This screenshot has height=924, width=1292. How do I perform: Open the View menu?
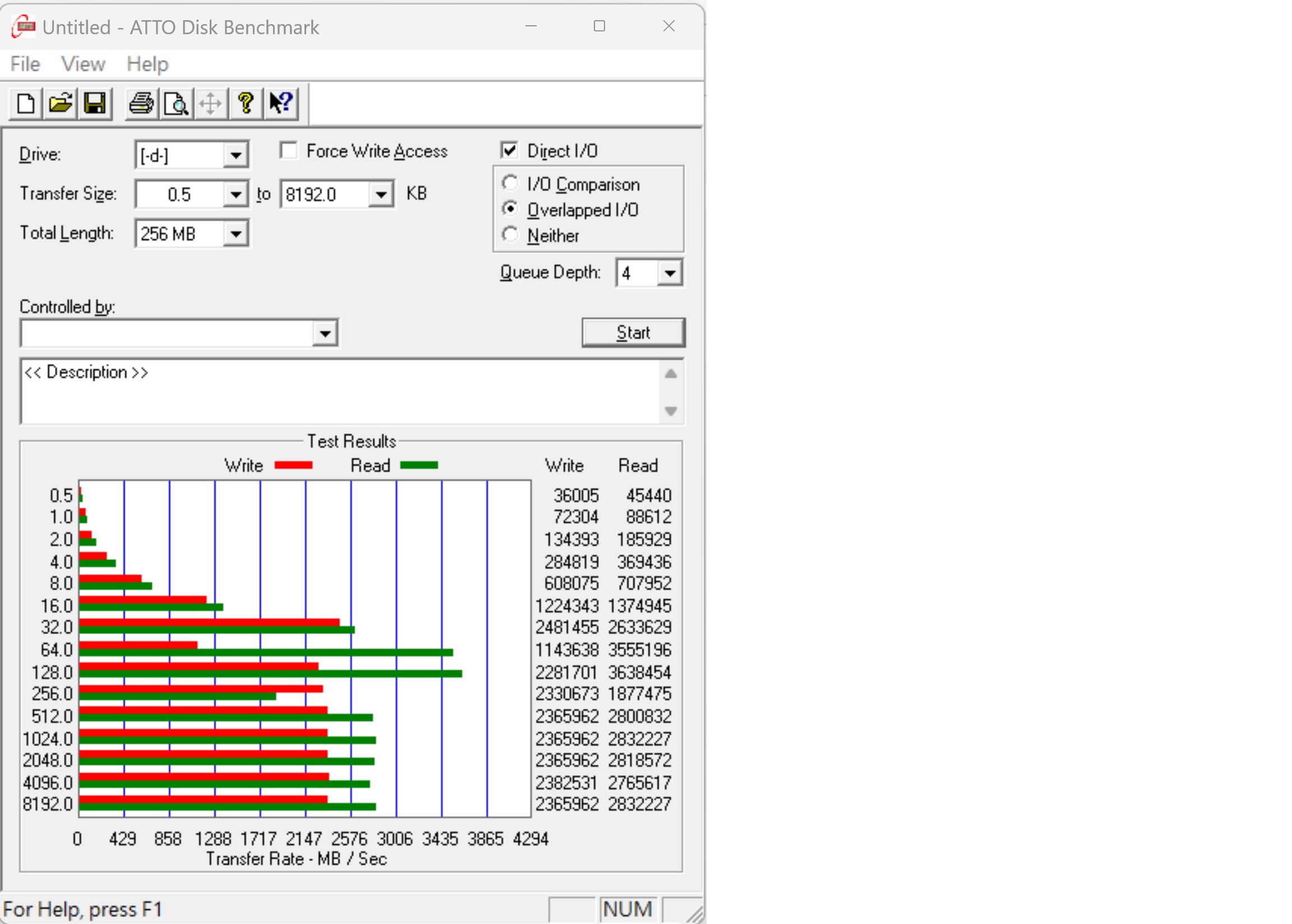click(83, 64)
